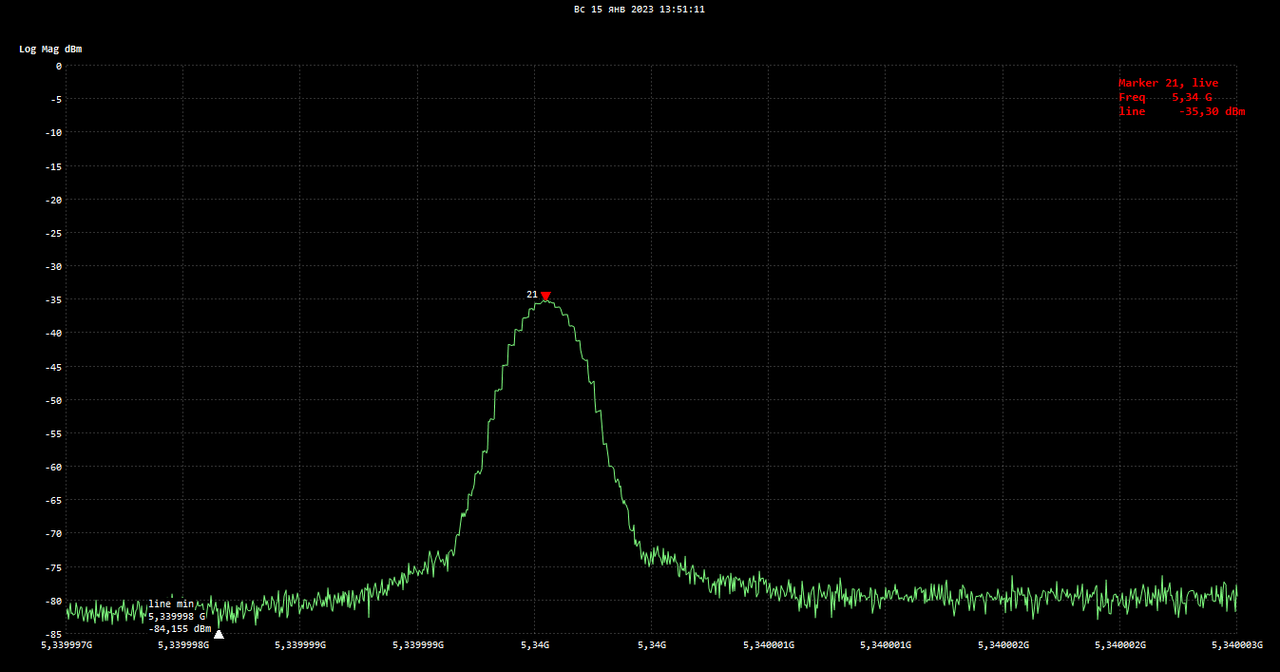Image resolution: width=1280 pixels, height=672 pixels.
Task: Click the "-40" y-axis label
Action: pyautogui.click(x=53, y=333)
